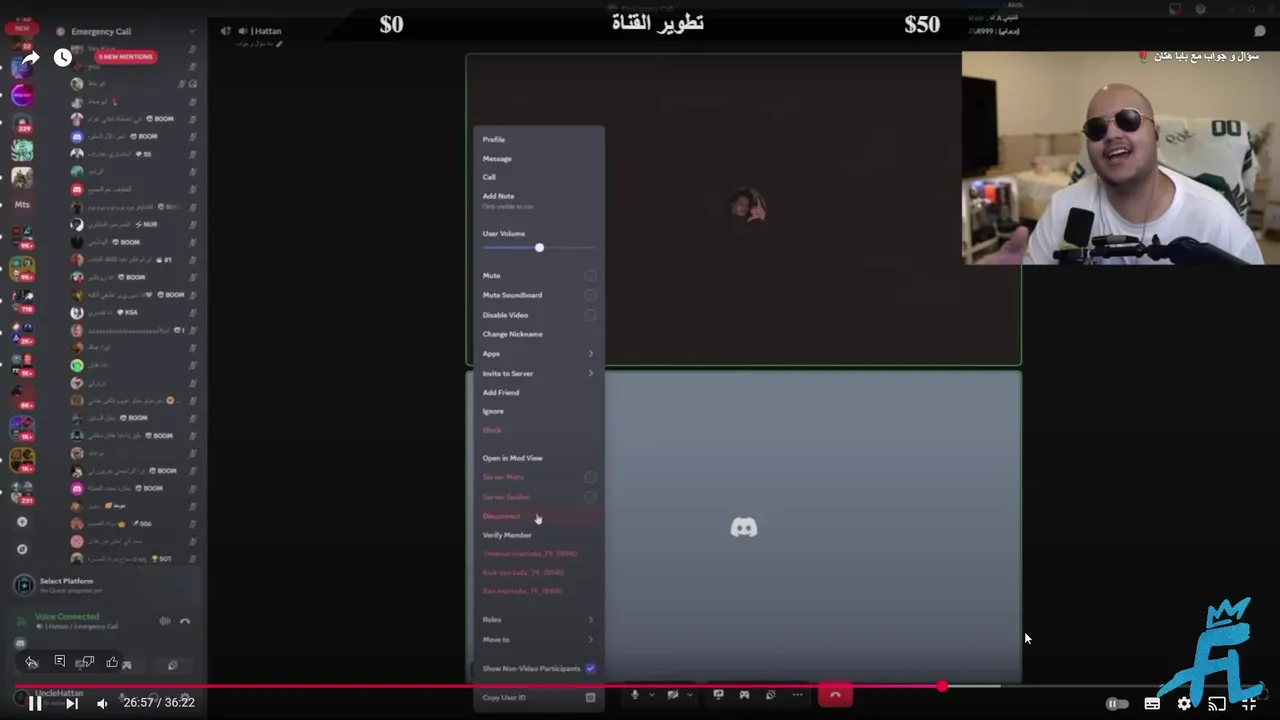The height and width of the screenshot is (720, 1280).
Task: Tick the Disable Video checkbox
Action: pos(591,315)
